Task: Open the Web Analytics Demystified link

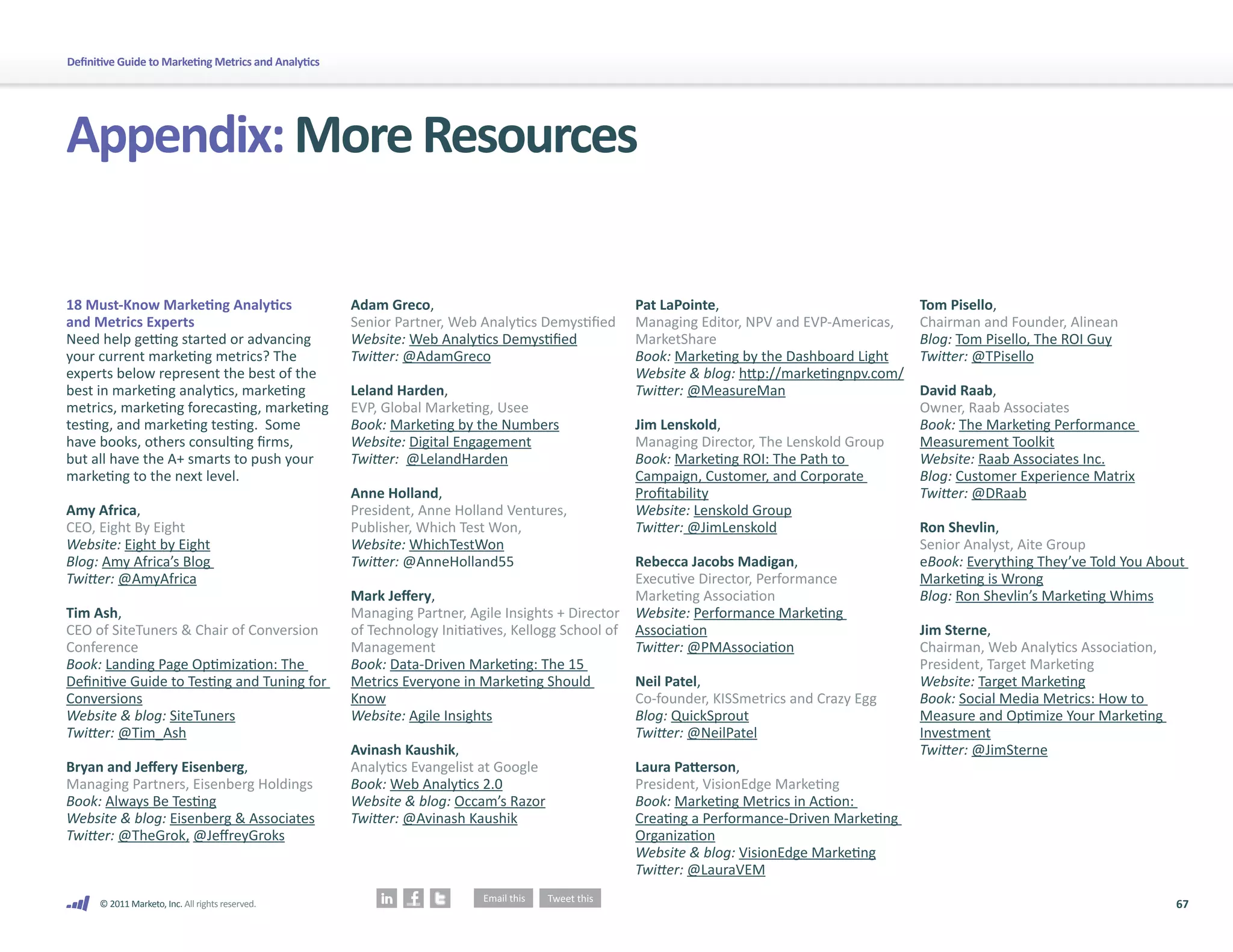Action: click(493, 339)
